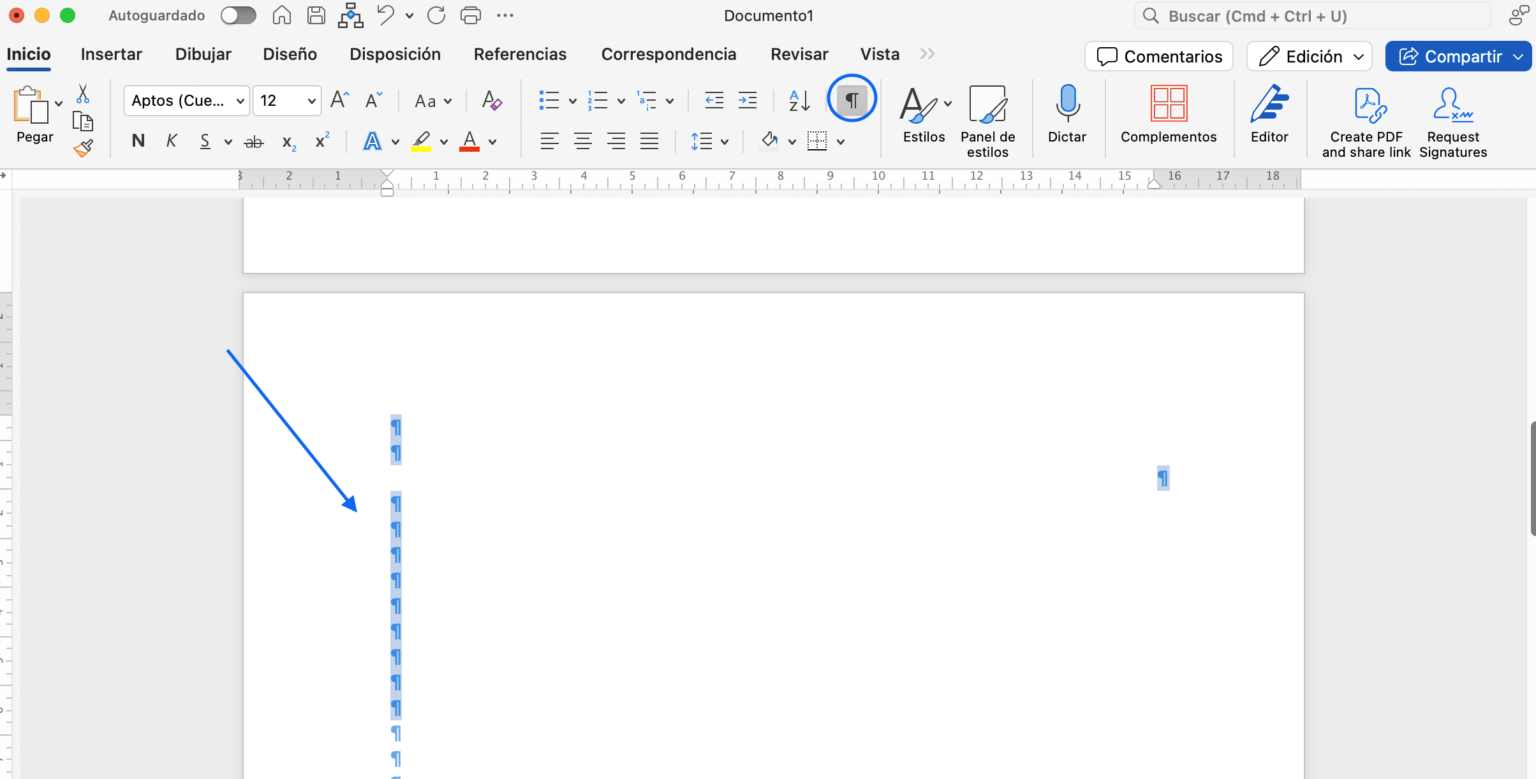Select the bullet list icon
The height and width of the screenshot is (779, 1536).
(549, 100)
